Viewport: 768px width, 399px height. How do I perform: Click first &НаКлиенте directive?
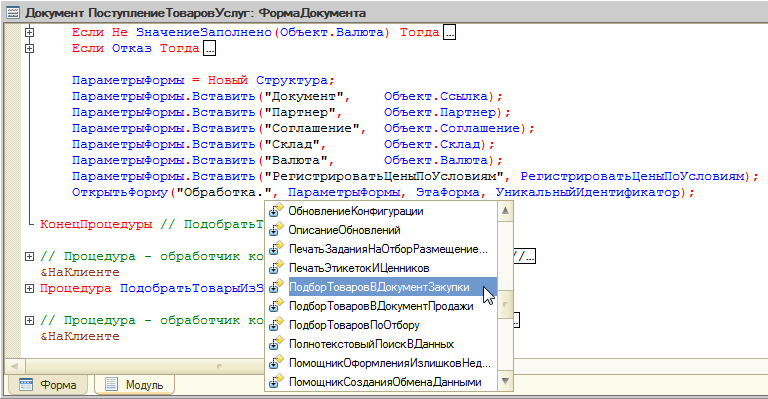80,272
